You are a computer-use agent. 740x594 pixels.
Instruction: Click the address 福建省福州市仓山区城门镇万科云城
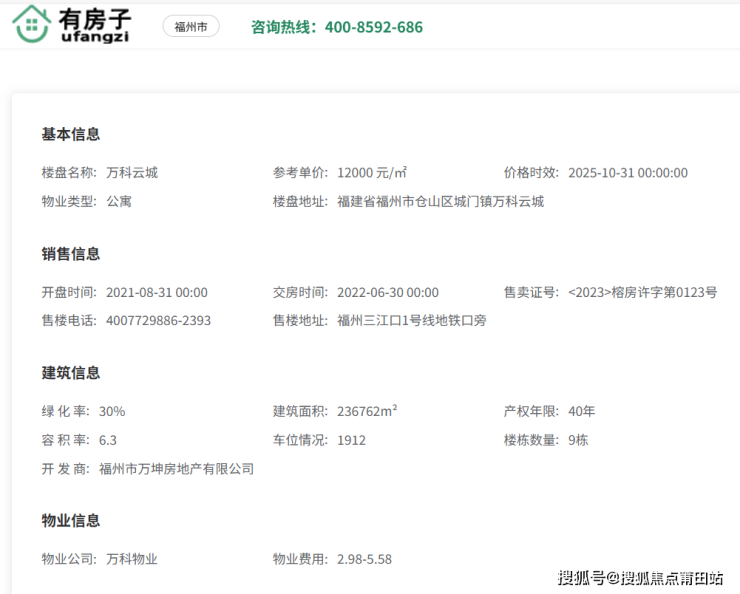[441, 201]
